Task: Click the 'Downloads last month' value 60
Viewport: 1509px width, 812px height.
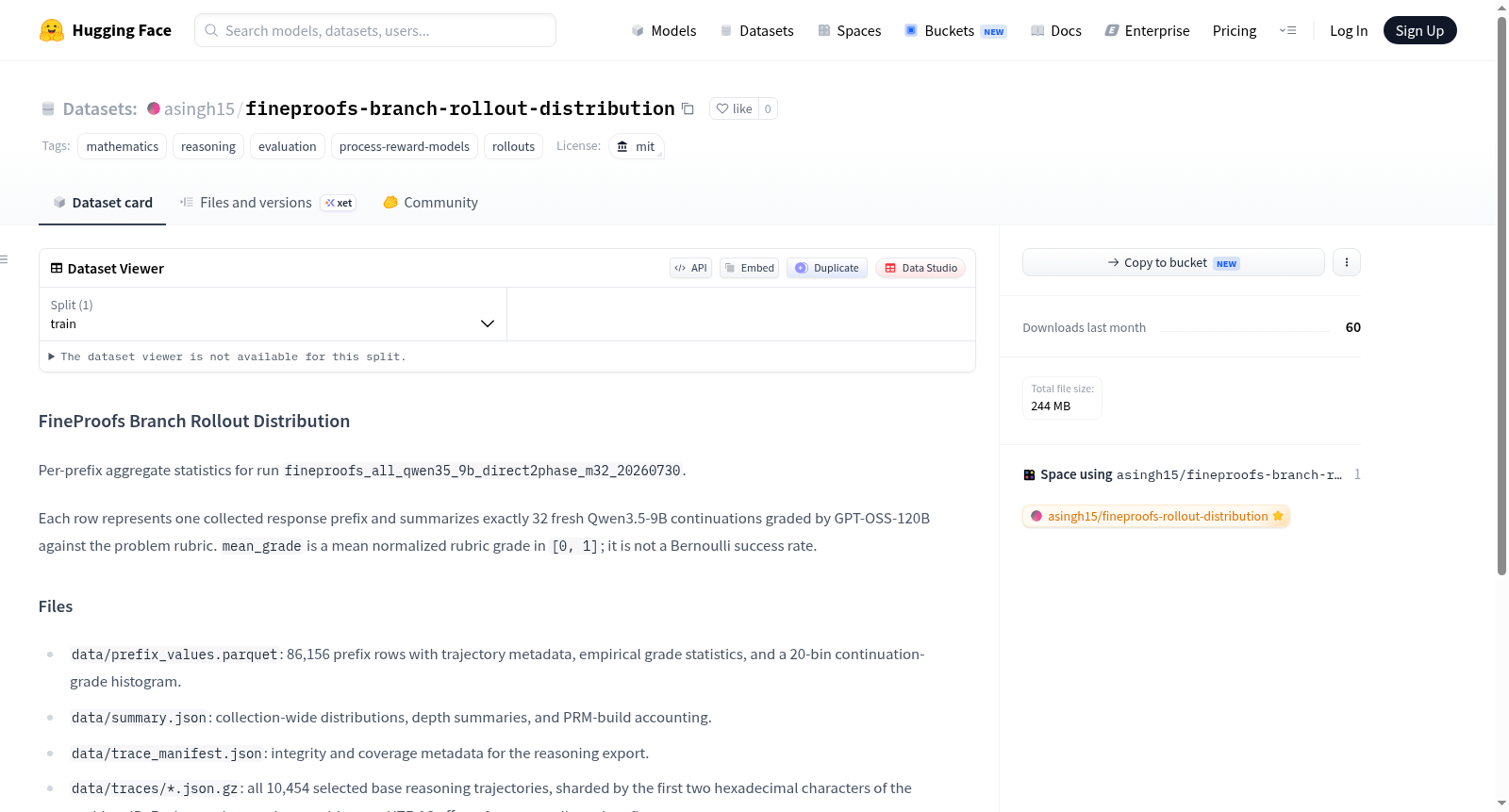Action: (1353, 327)
